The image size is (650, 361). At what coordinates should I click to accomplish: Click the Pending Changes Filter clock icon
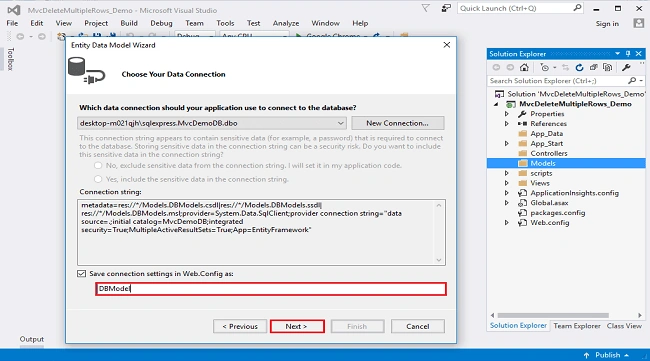tap(544, 67)
